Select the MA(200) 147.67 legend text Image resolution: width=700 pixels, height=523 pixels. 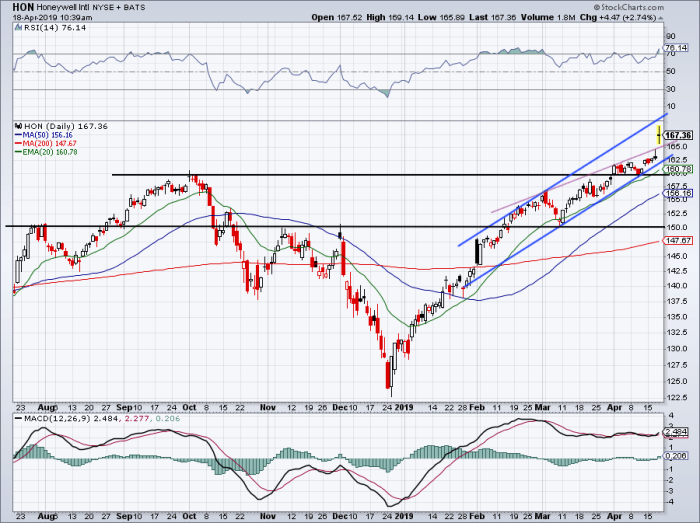49,143
